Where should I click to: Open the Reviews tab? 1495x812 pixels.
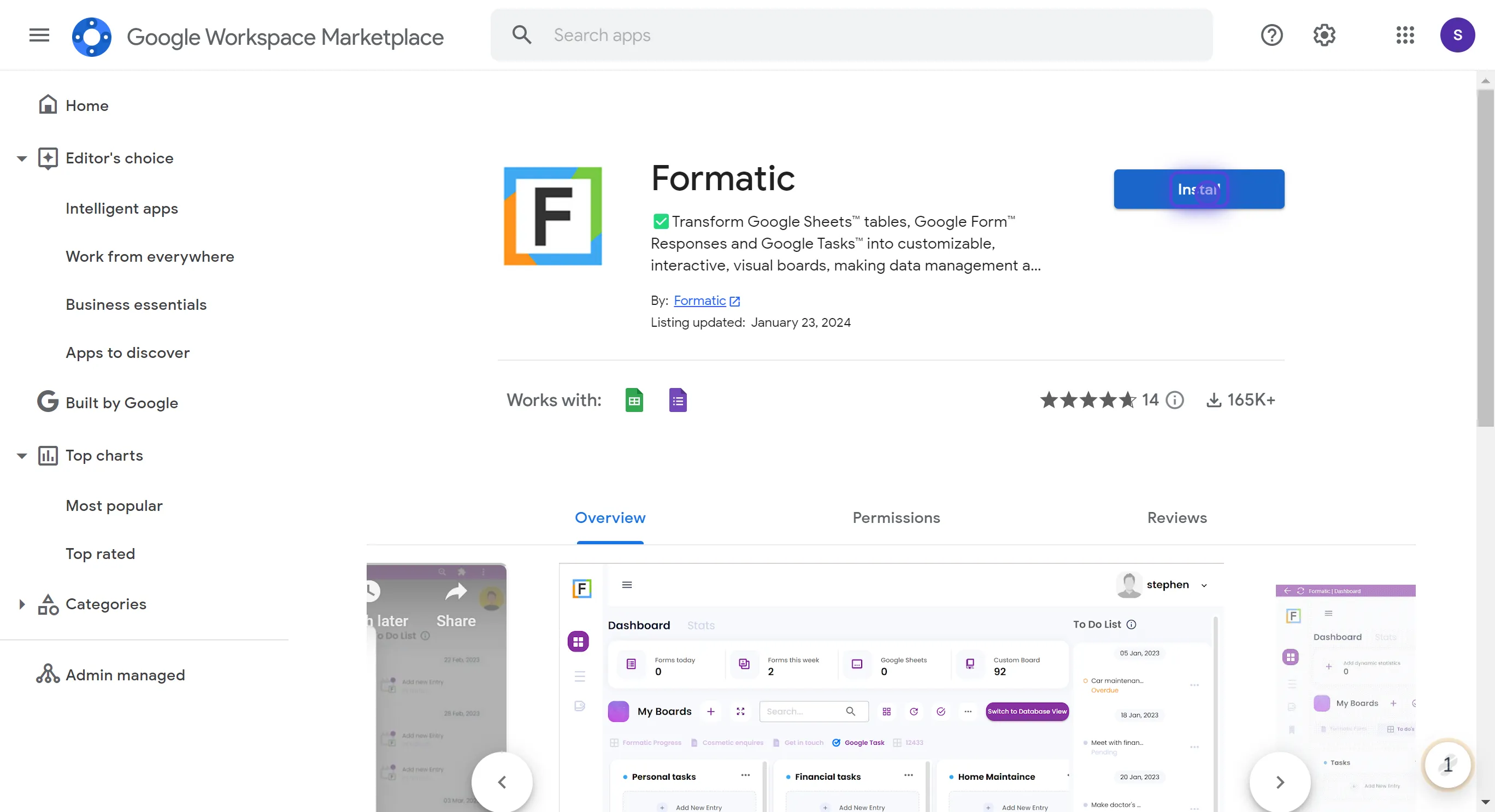point(1177,517)
